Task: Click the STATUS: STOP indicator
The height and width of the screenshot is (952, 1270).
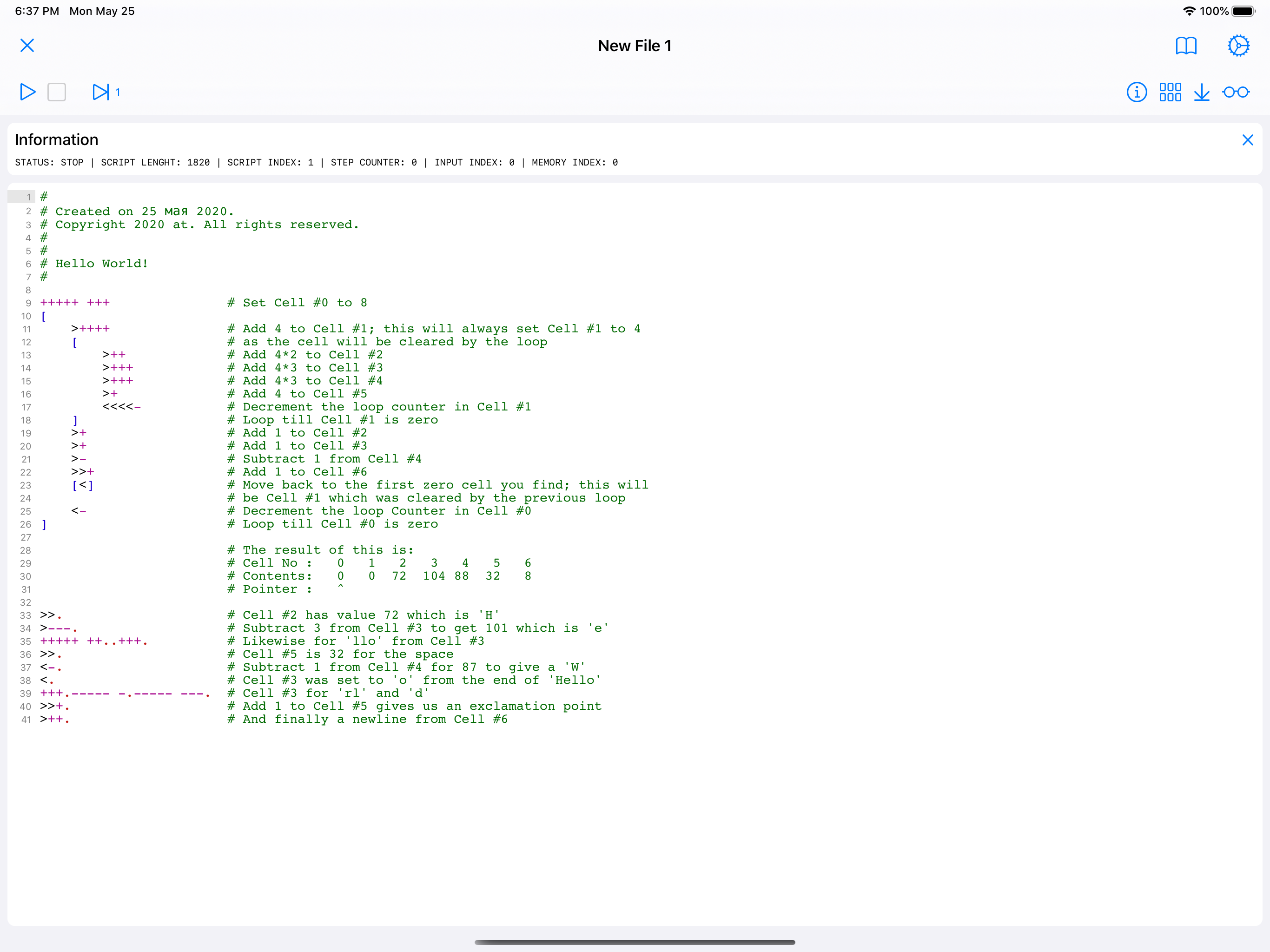Action: tap(49, 163)
